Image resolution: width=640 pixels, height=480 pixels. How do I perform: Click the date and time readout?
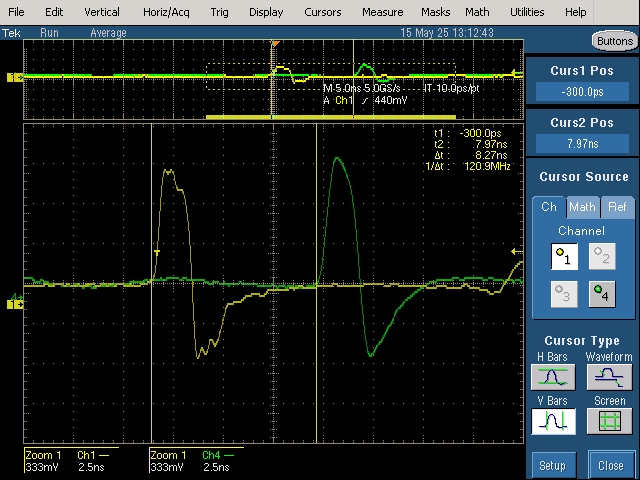[x=447, y=33]
